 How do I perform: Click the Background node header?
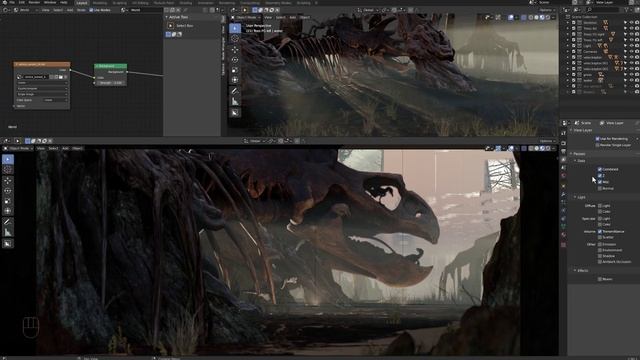point(111,66)
